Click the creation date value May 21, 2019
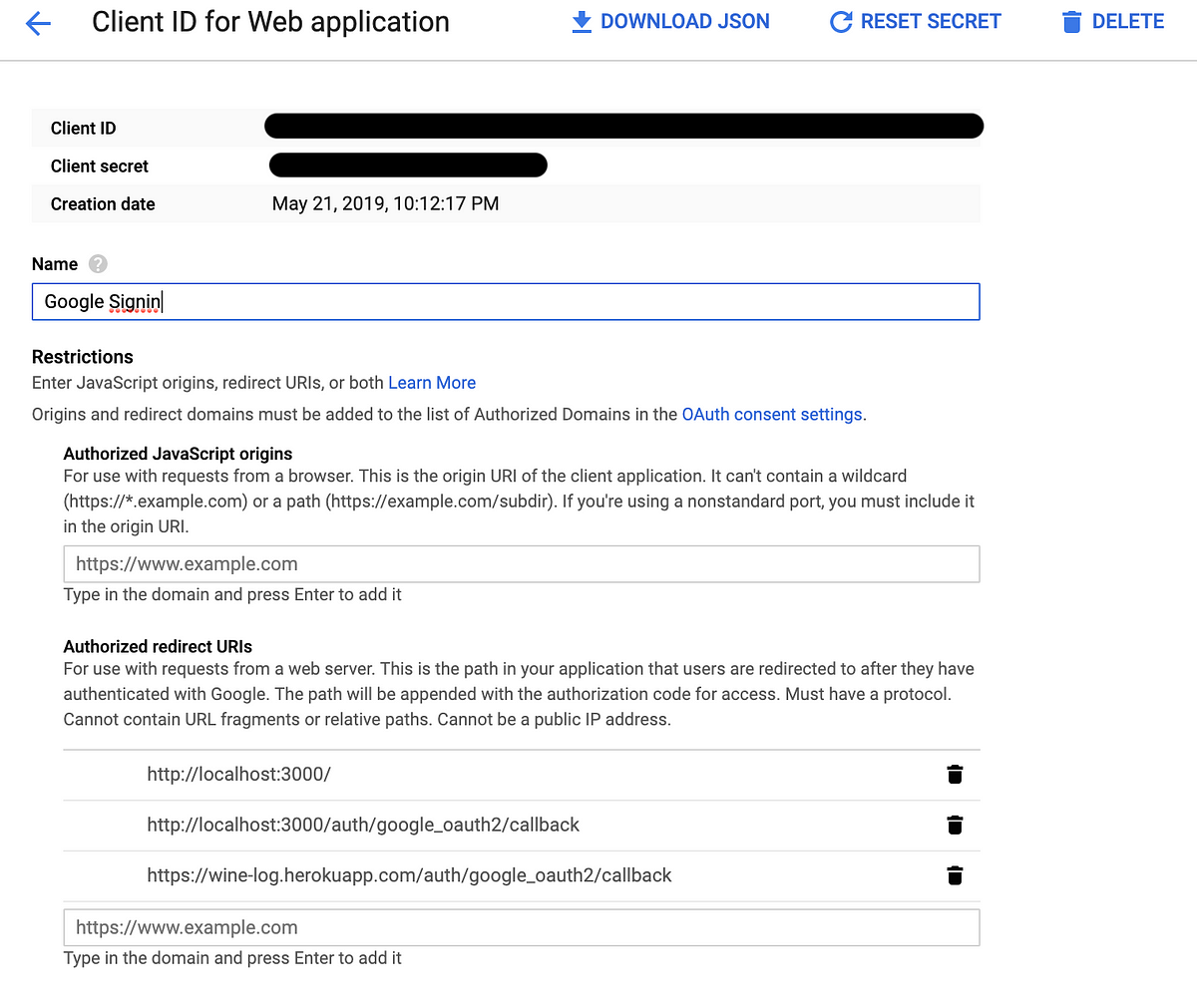The image size is (1197, 1008). pyautogui.click(x=385, y=203)
